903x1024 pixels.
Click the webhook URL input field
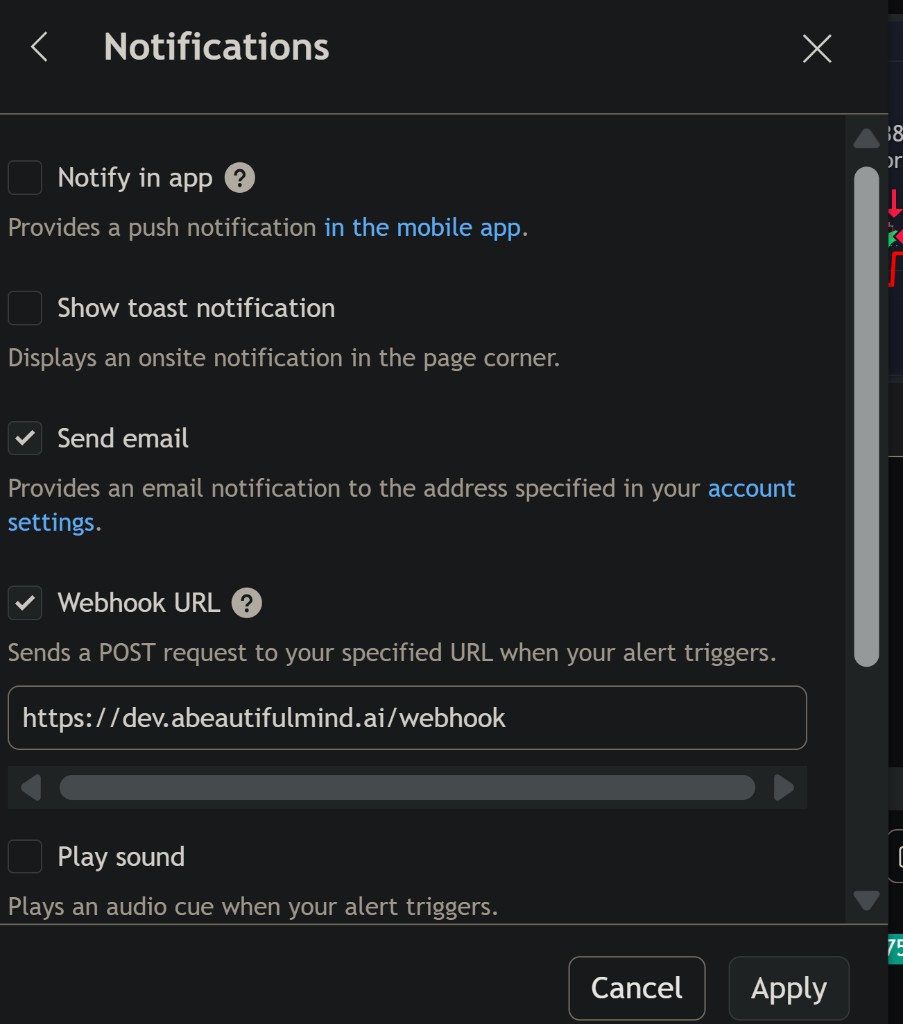point(407,718)
